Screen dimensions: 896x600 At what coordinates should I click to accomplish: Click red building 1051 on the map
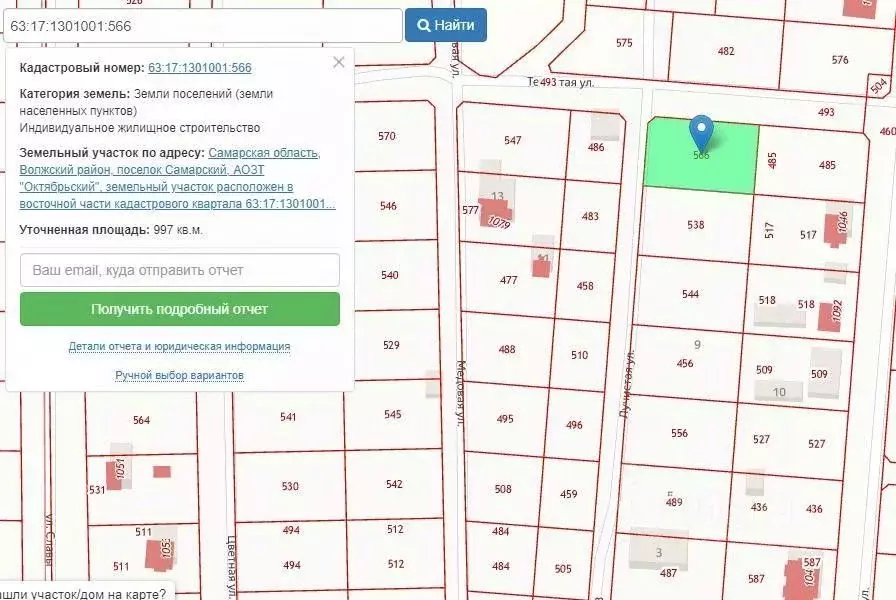(x=116, y=474)
